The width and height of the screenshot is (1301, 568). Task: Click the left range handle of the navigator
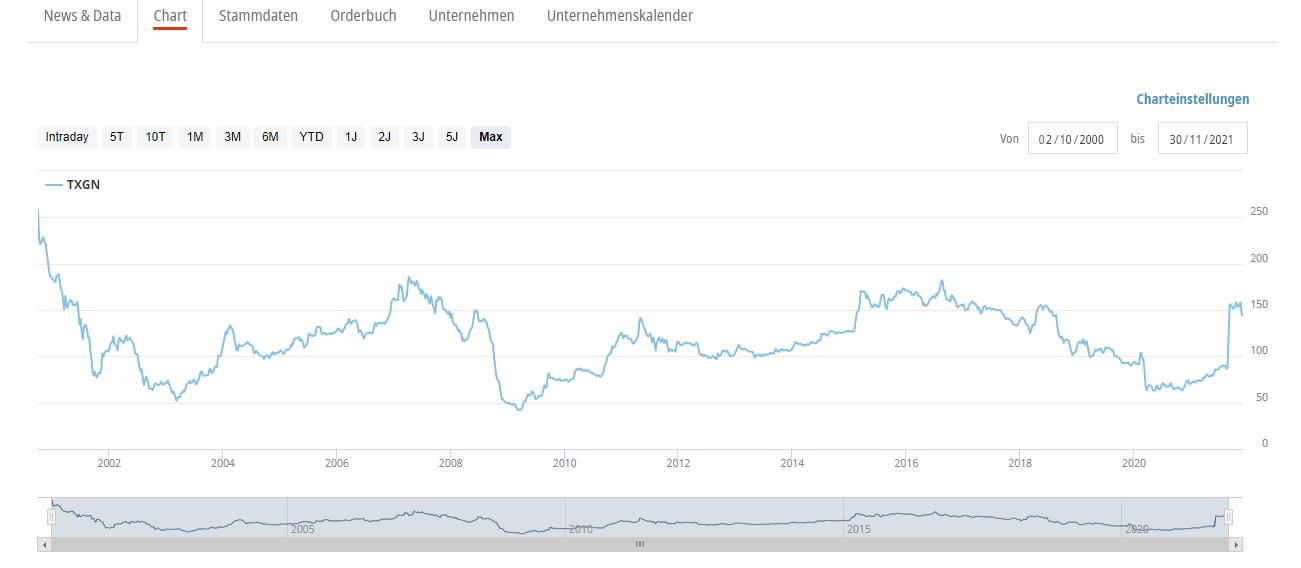[51, 516]
